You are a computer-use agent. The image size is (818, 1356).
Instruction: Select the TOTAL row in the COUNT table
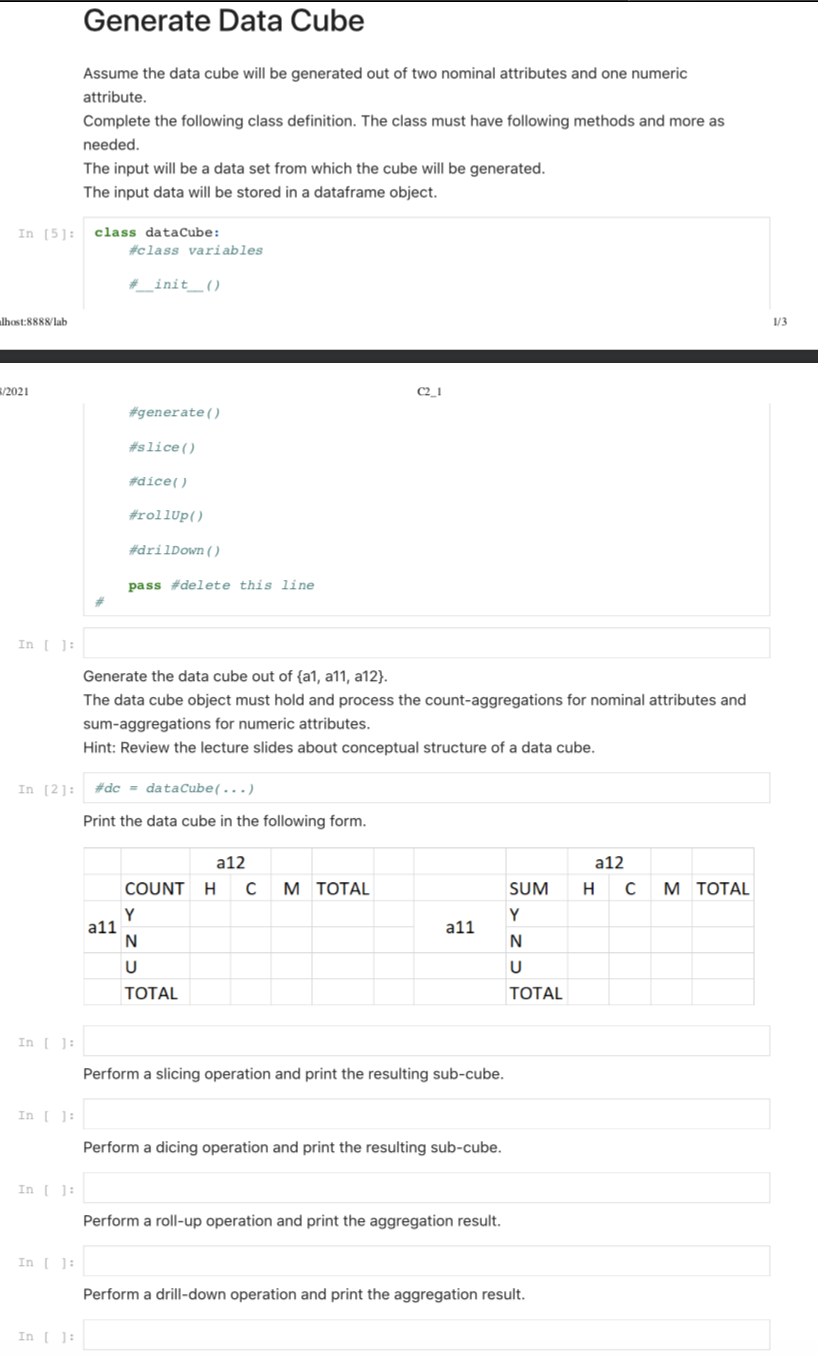tap(152, 993)
